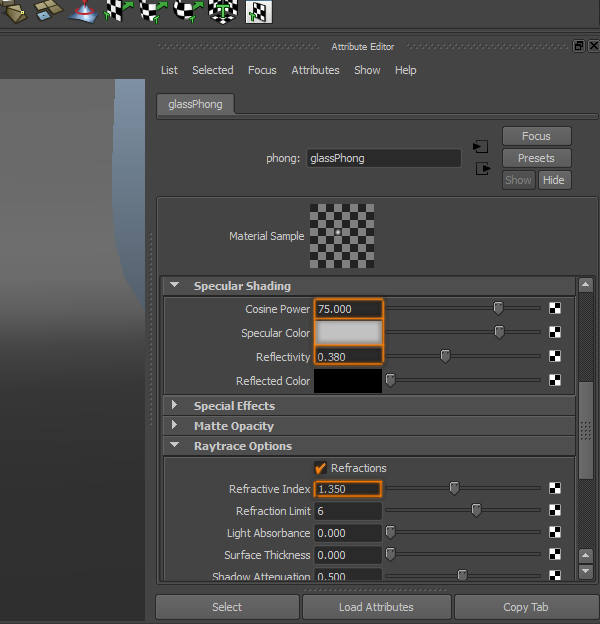Viewport: 600px width, 624px height.
Task: Click the black Reflected Color swatch
Action: pos(348,381)
